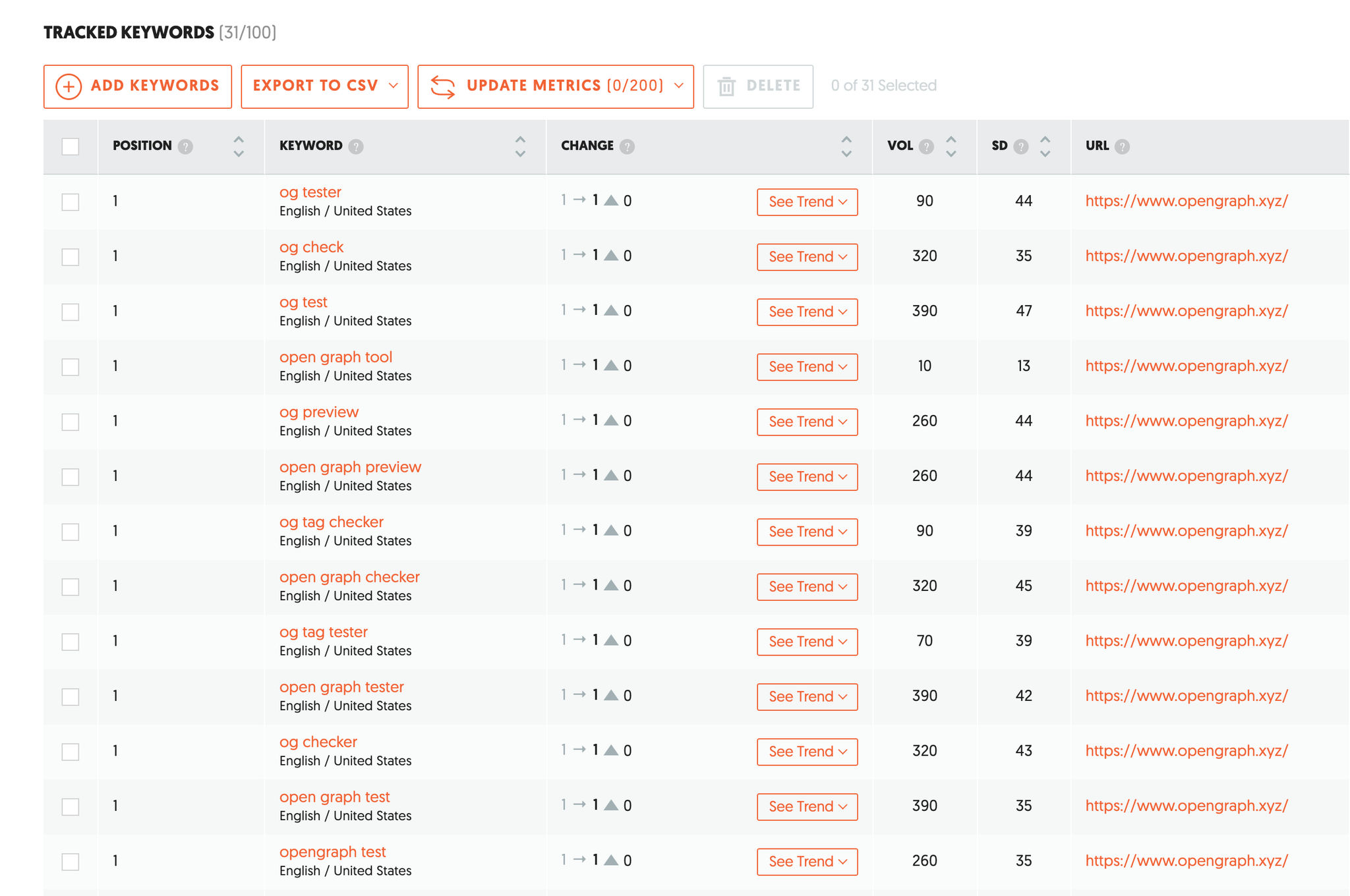Image resolution: width=1350 pixels, height=896 pixels.
Task: Check the box for og tester row
Action: click(x=71, y=202)
